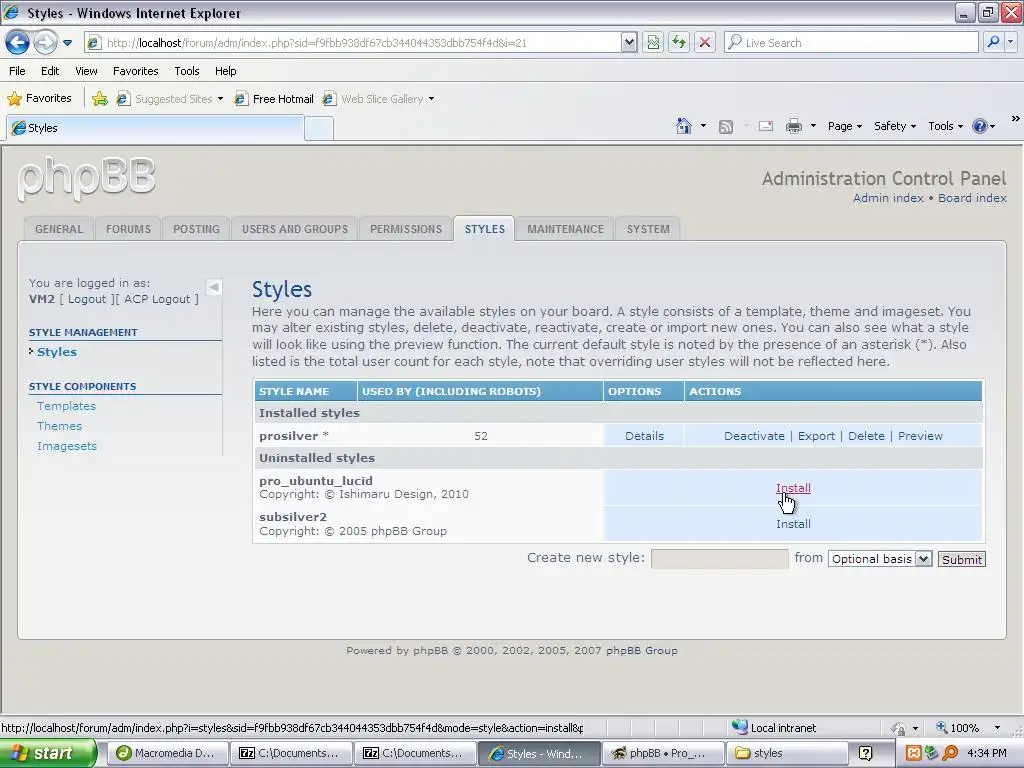This screenshot has height=768, width=1024.
Task: Click the Refresh page icon
Action: click(x=679, y=42)
